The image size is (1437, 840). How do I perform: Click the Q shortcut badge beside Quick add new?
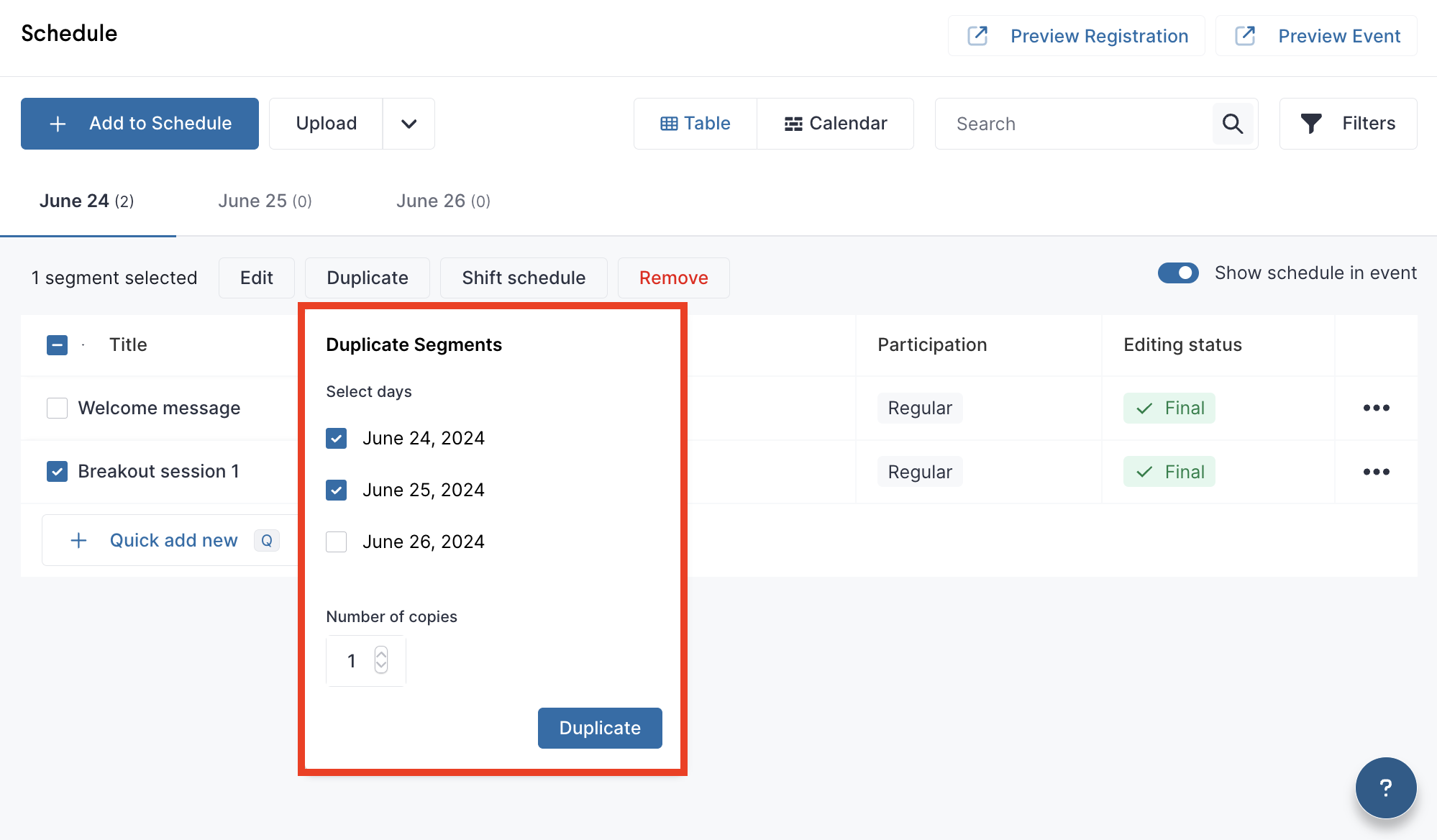coord(266,540)
